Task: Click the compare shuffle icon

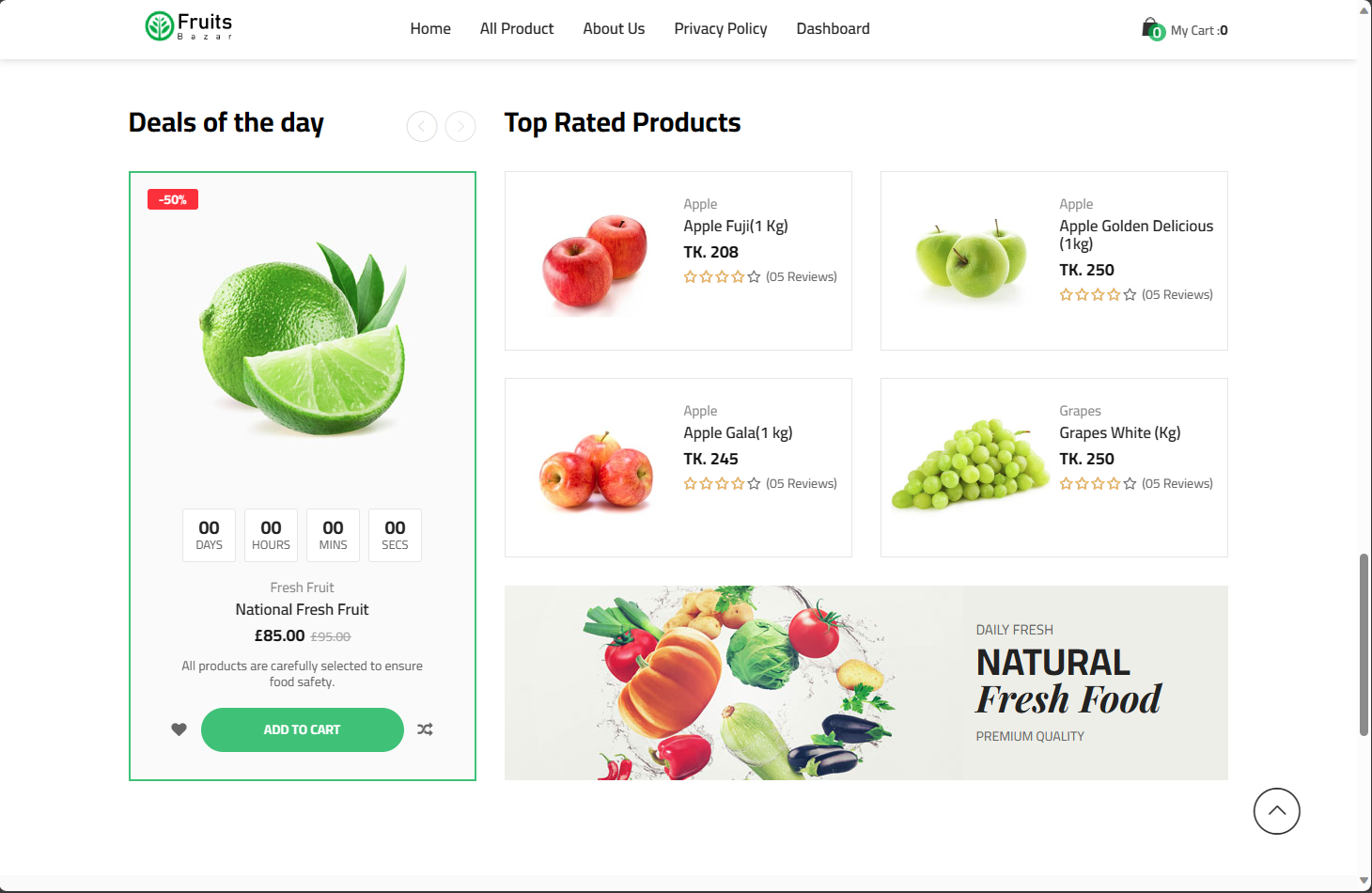Action: click(x=425, y=729)
